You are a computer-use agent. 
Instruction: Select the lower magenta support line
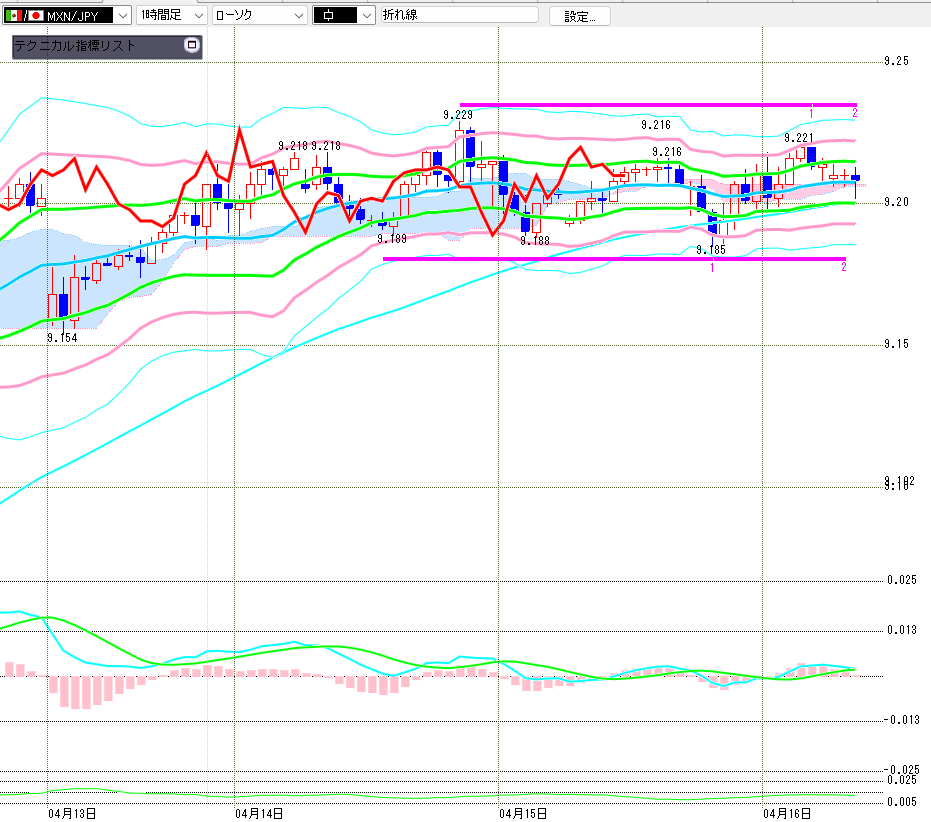pyautogui.click(x=600, y=259)
